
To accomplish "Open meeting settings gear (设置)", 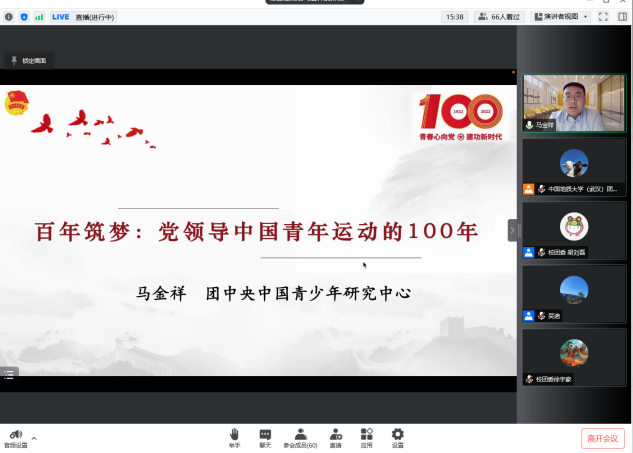I will pos(397,436).
